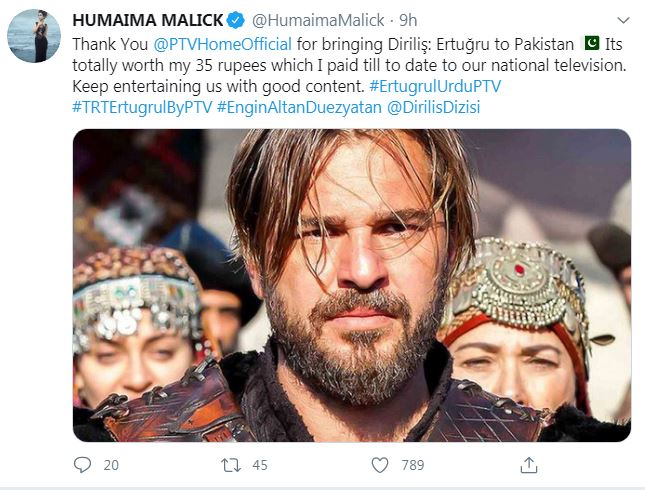Click the 45 retweets count
The height and width of the screenshot is (490, 645).
[x=260, y=465]
